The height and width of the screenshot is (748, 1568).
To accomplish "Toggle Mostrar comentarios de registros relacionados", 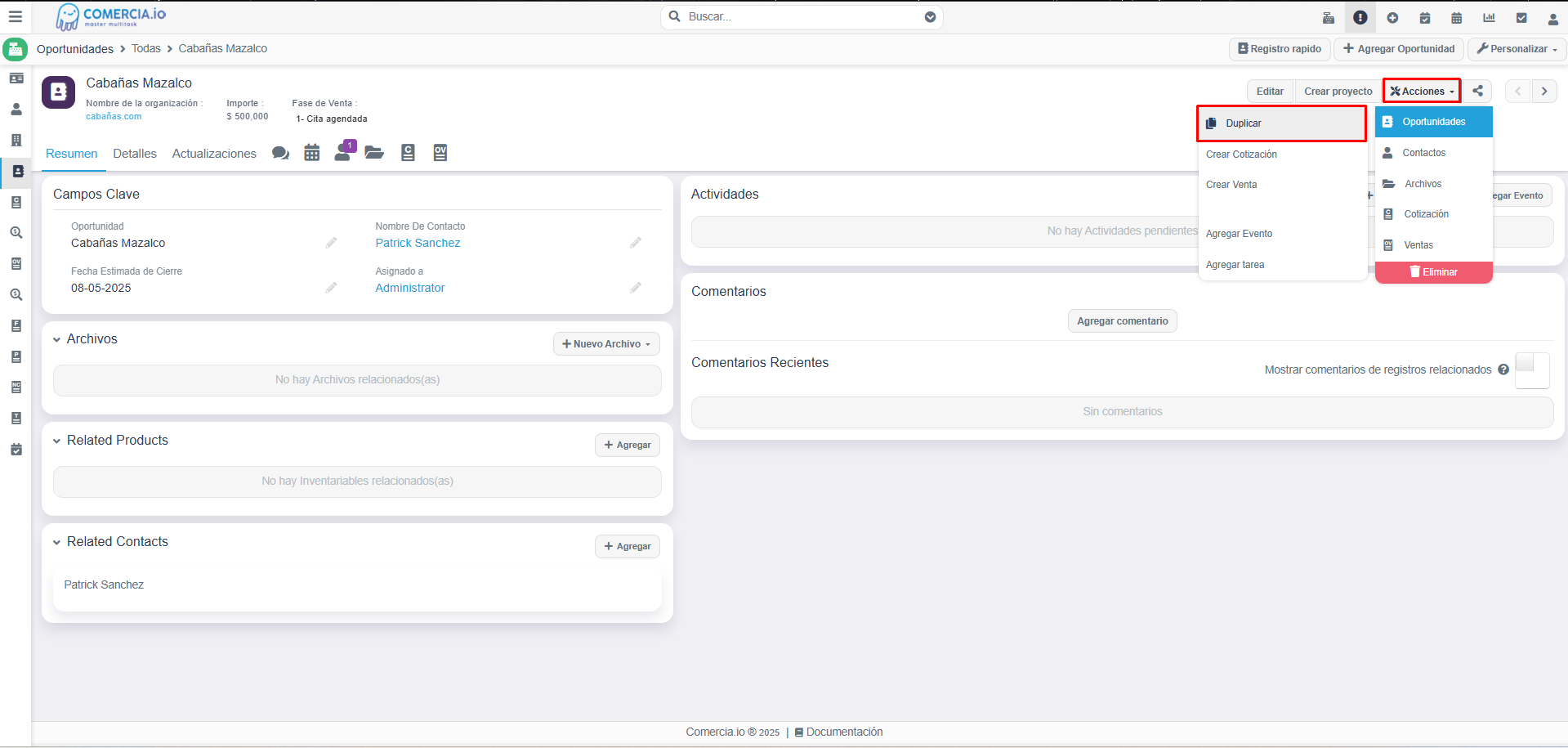I will [1531, 370].
